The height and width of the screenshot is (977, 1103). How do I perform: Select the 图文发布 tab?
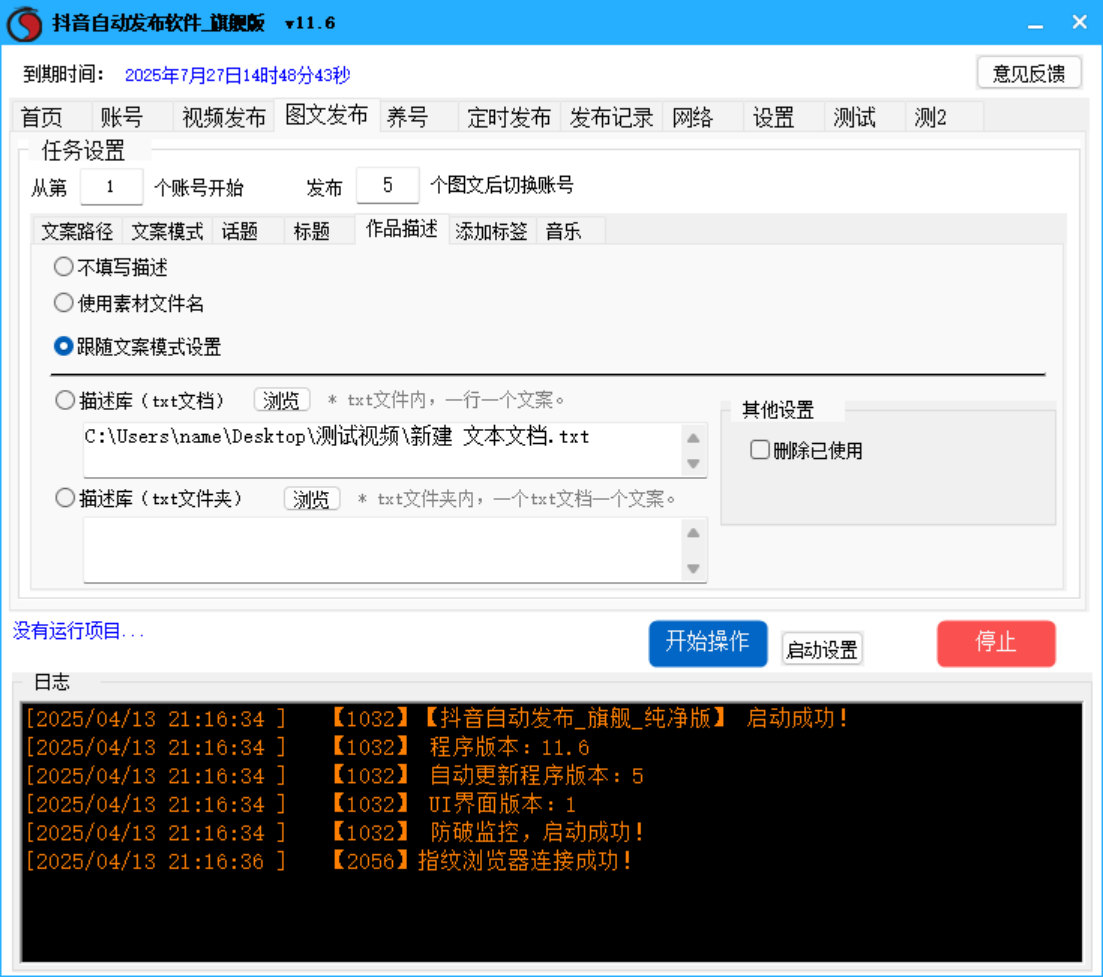pos(326,115)
